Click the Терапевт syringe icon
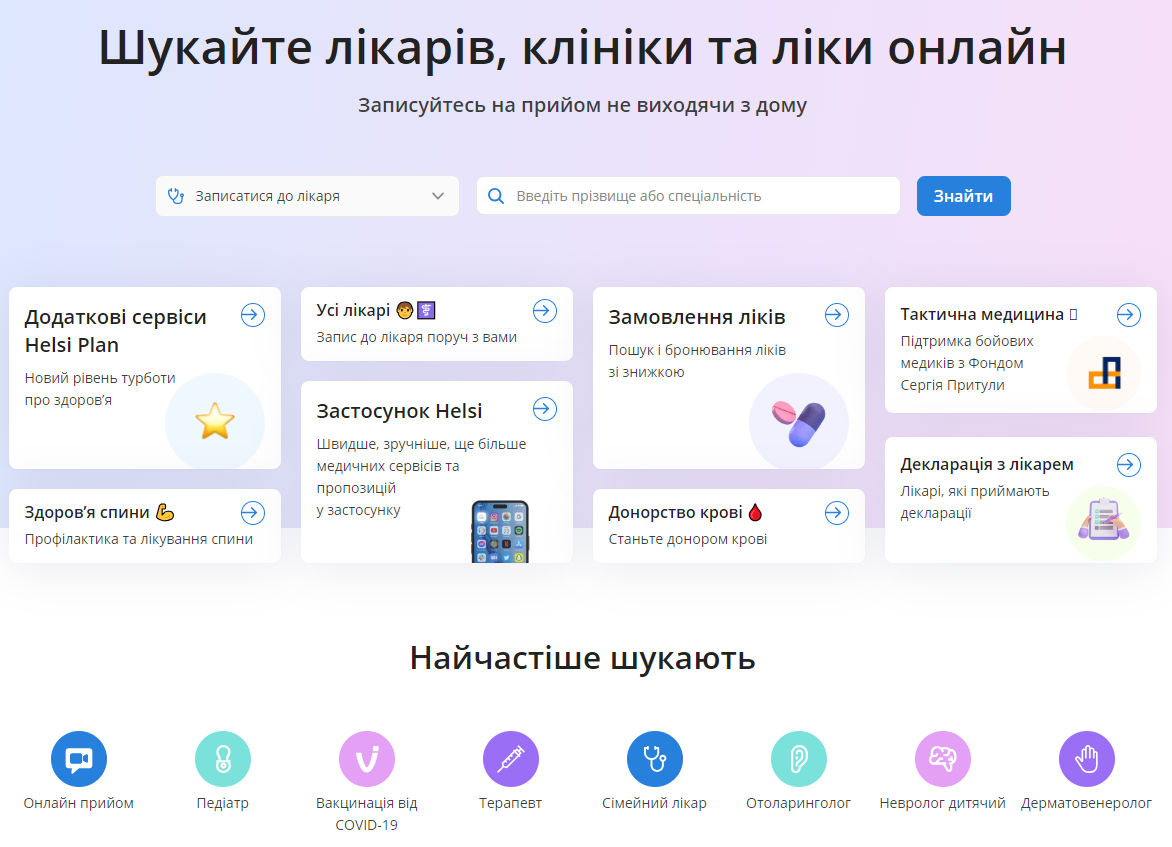Image resolution: width=1172 pixels, height=847 pixels. 510,758
